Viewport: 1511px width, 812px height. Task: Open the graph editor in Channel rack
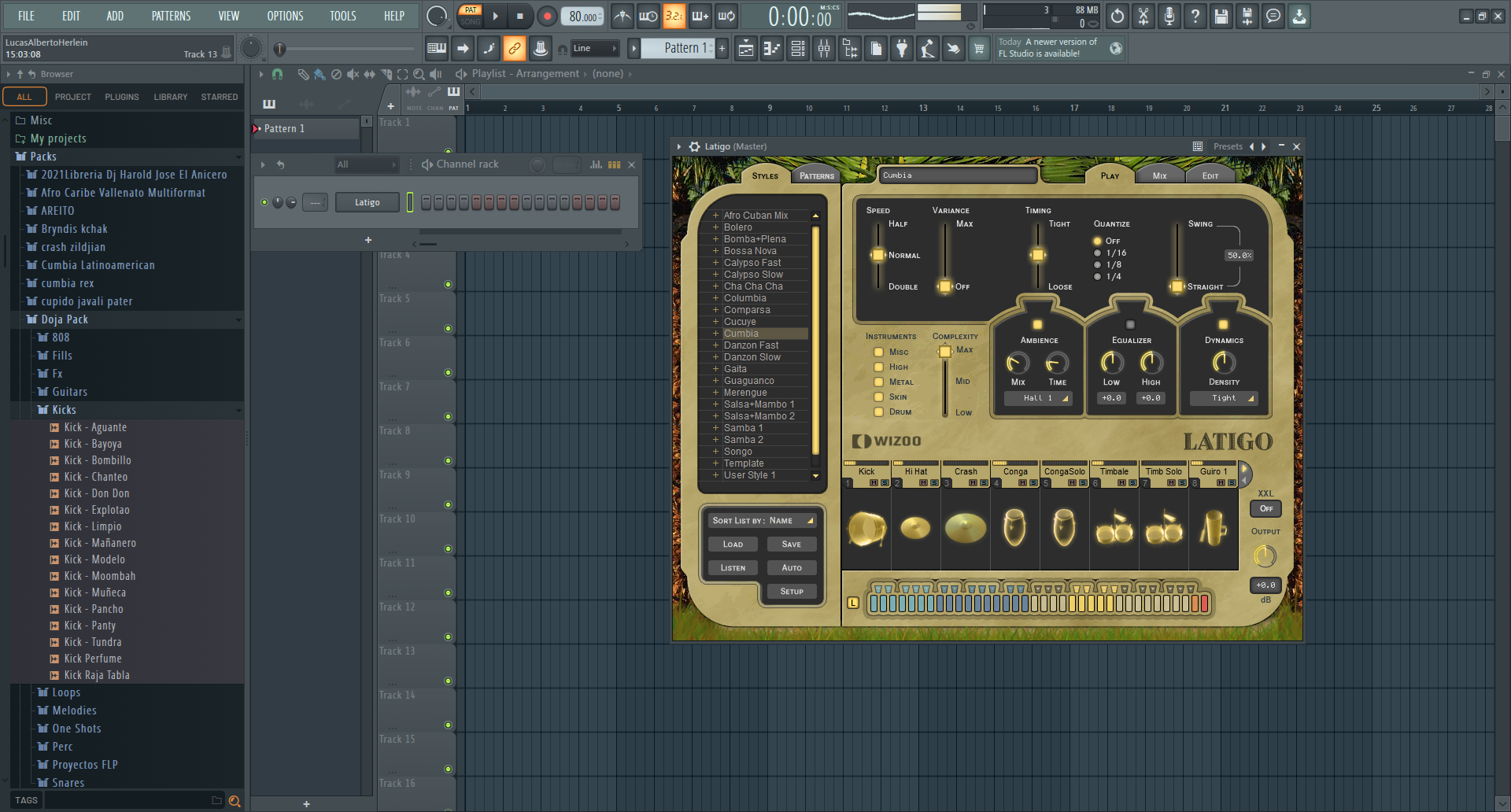click(596, 164)
